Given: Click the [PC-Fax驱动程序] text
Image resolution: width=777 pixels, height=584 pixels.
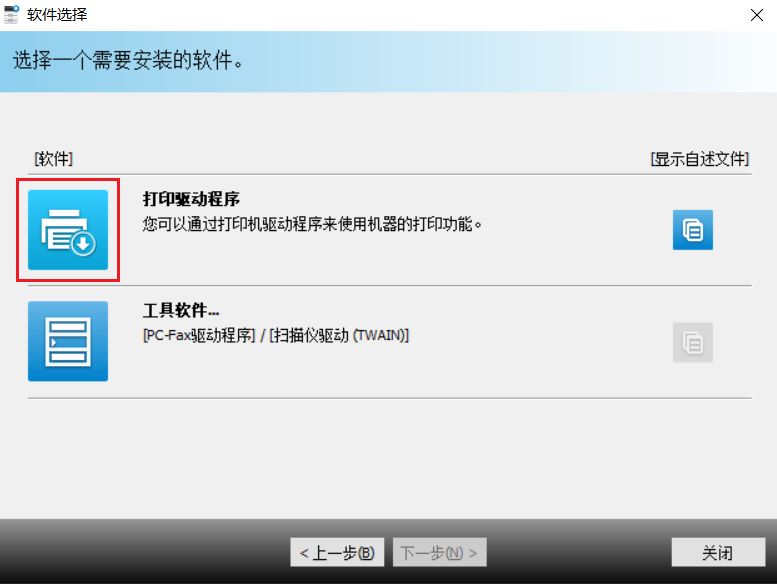Looking at the screenshot, I should (199, 335).
